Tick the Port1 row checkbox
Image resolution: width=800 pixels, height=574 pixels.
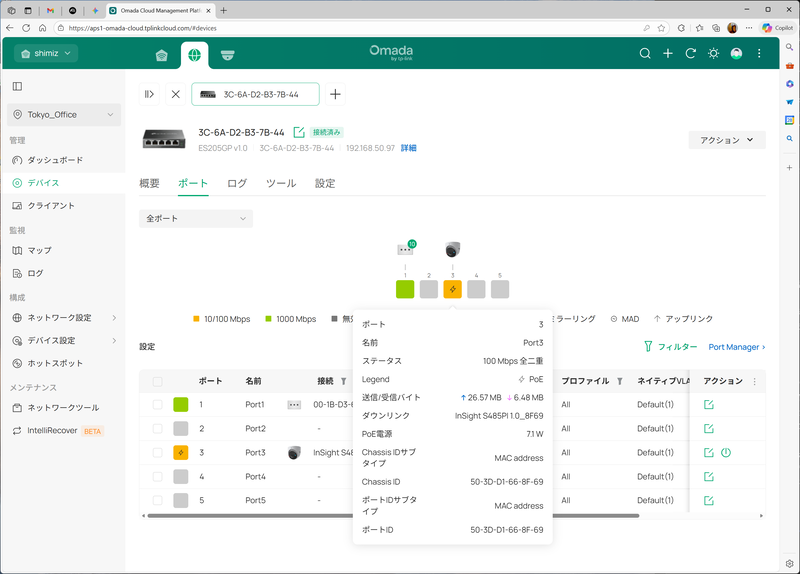[x=158, y=405]
